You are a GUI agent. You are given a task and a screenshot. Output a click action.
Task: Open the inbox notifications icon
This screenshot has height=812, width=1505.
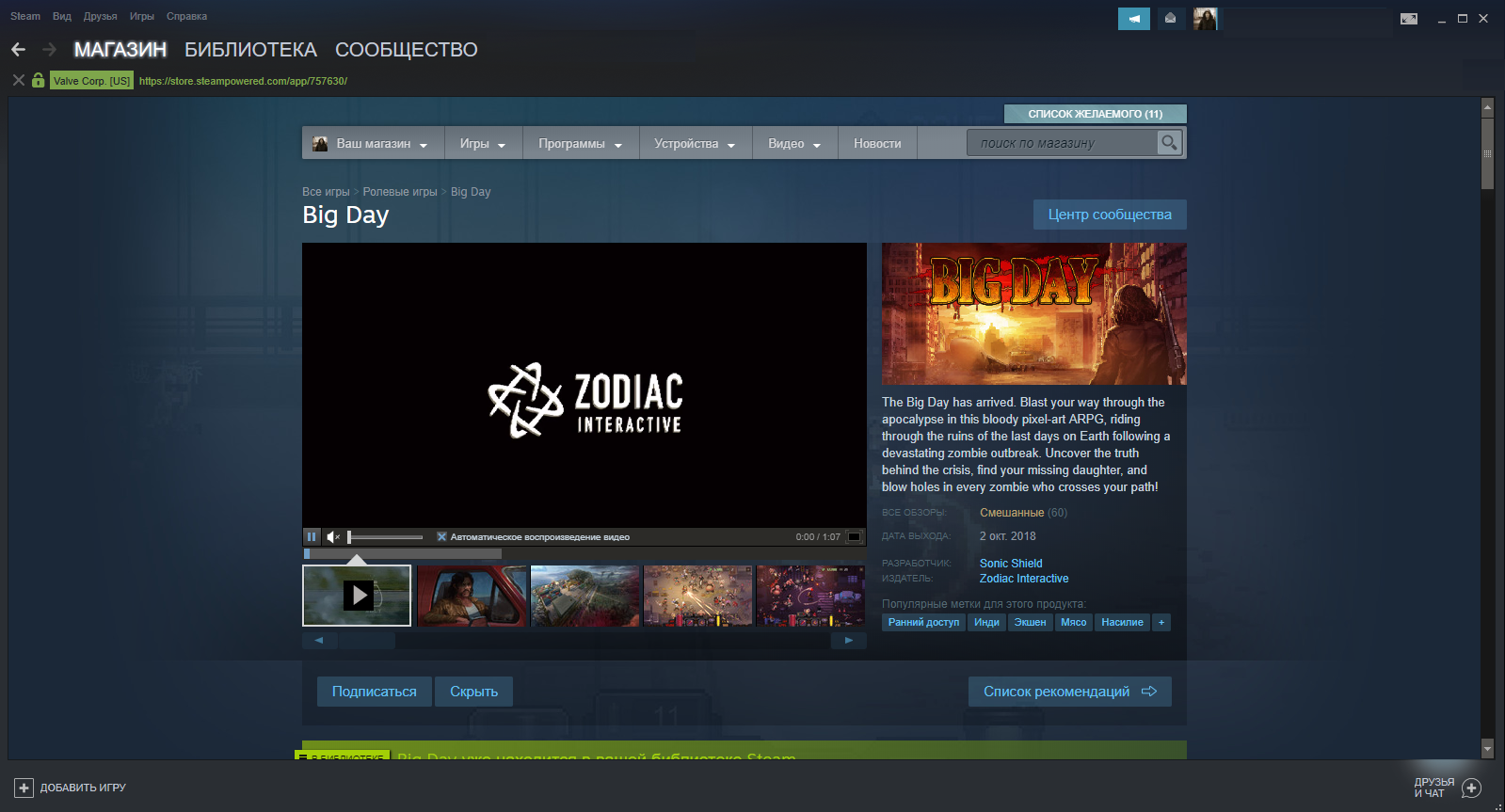tap(1170, 19)
